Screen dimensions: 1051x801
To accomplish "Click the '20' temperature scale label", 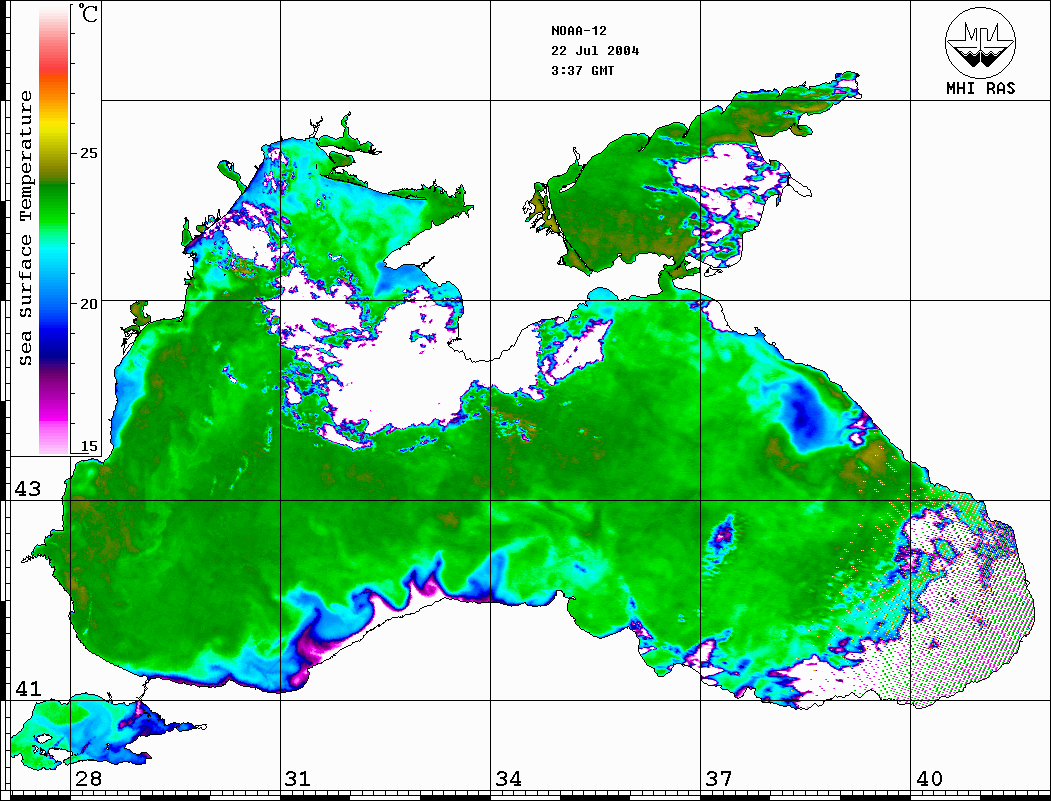I will (89, 304).
